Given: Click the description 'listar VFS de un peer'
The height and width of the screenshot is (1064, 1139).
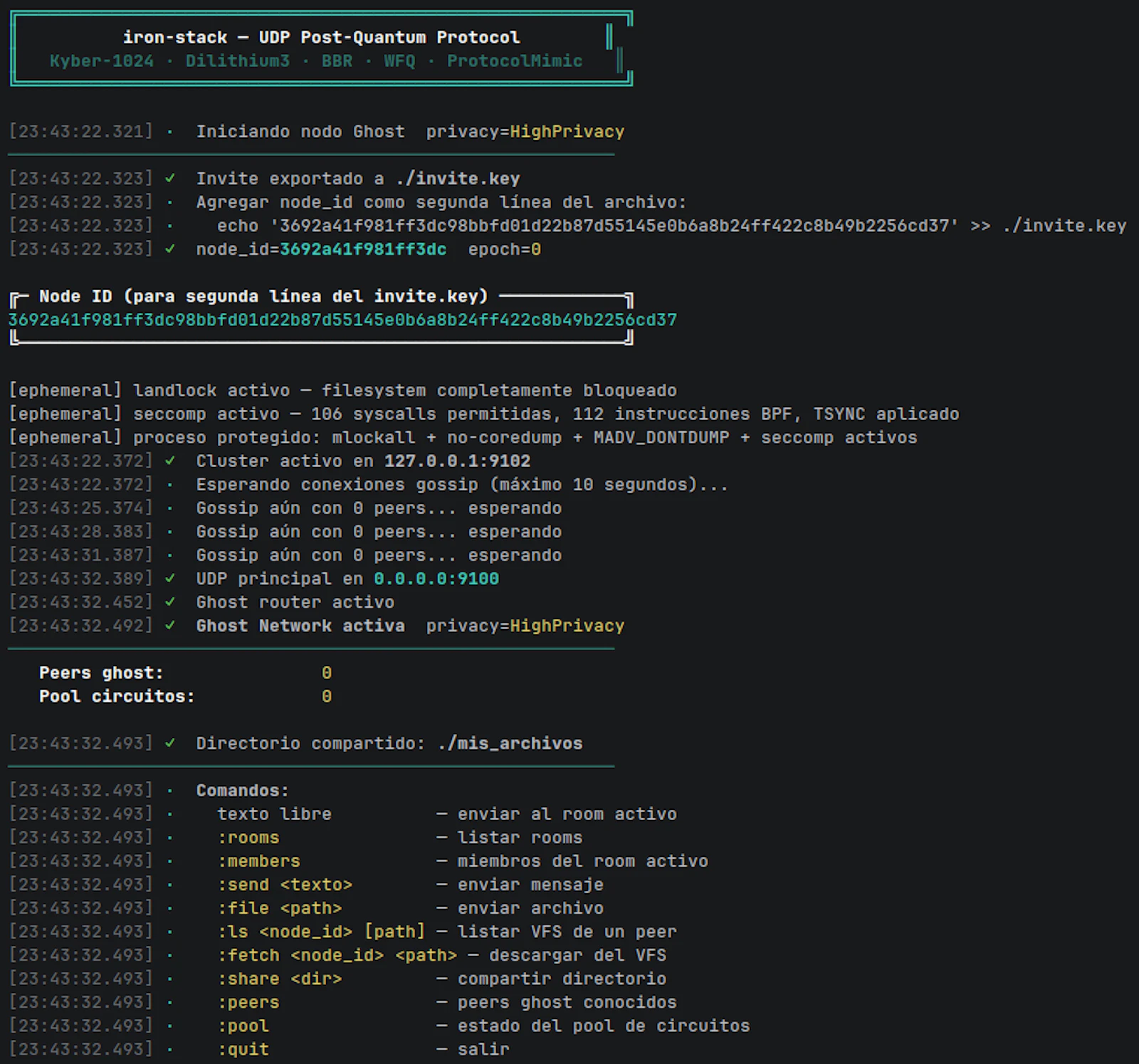Looking at the screenshot, I should pos(567,932).
